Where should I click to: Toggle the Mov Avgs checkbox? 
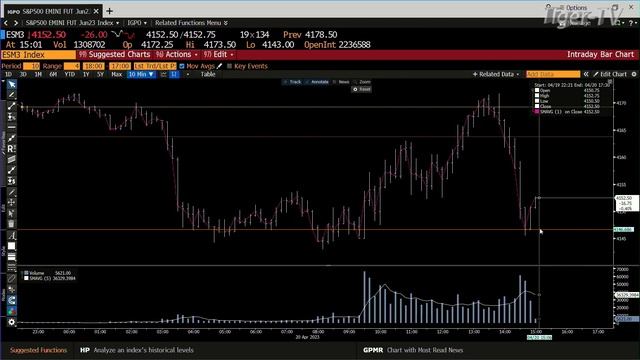click(x=182, y=66)
